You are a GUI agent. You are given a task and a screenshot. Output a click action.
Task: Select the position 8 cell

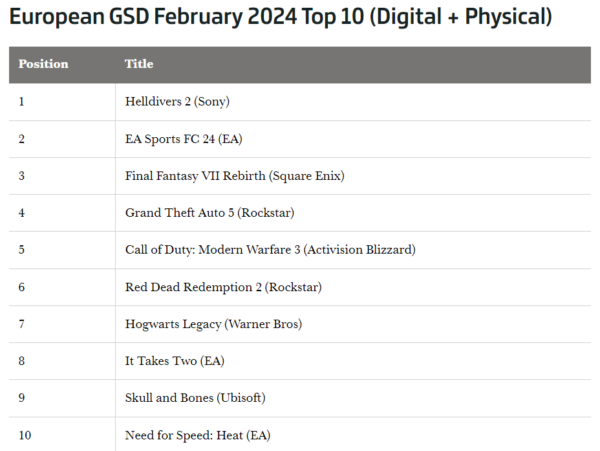[x=22, y=360]
